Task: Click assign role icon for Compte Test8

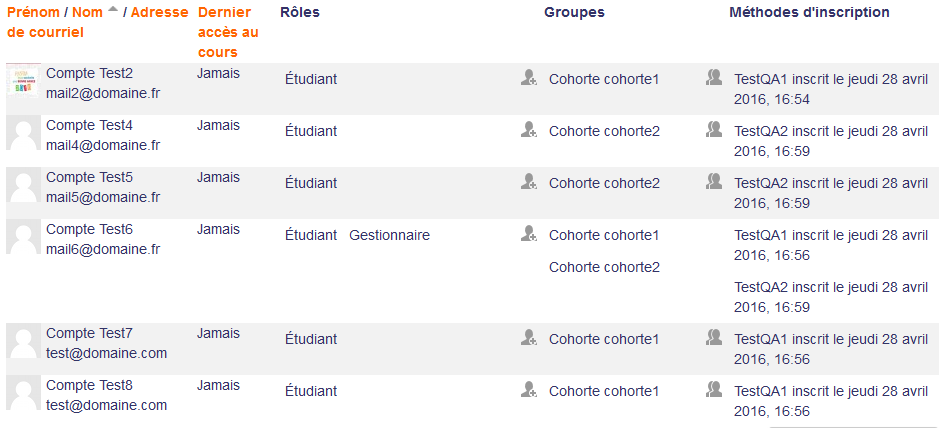Action: pyautogui.click(x=529, y=389)
